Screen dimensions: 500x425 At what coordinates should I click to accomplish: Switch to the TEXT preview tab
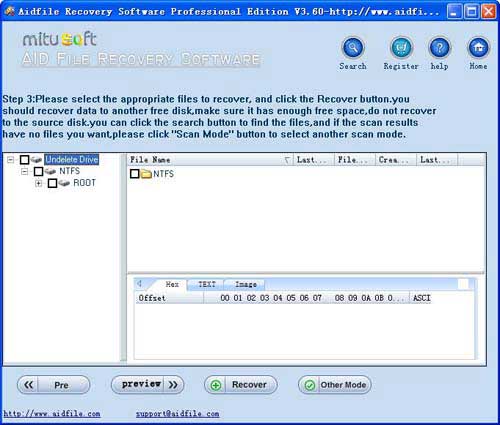coord(207,284)
